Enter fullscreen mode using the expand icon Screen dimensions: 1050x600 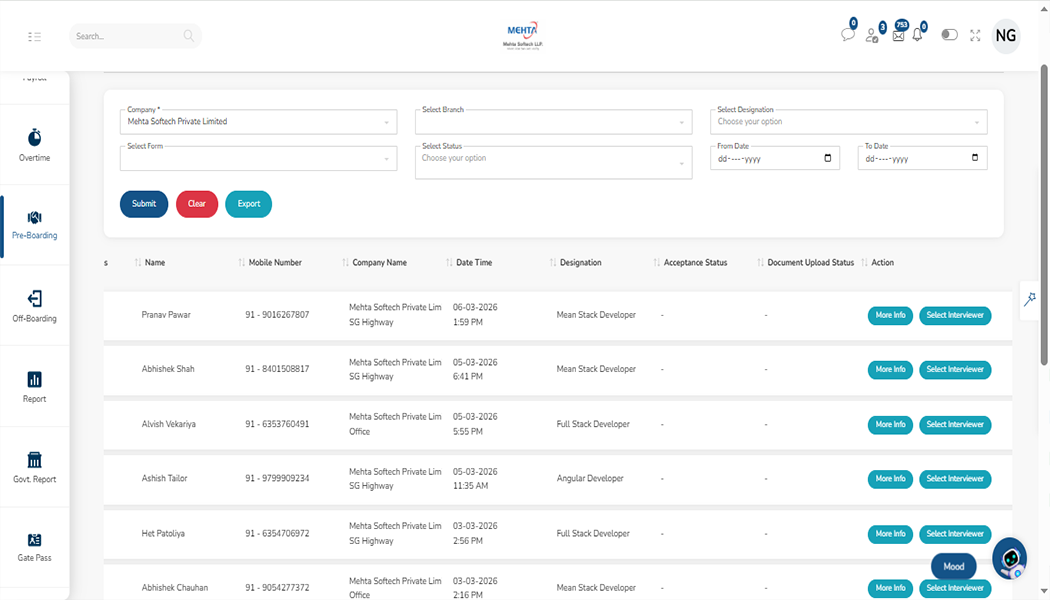click(x=975, y=36)
